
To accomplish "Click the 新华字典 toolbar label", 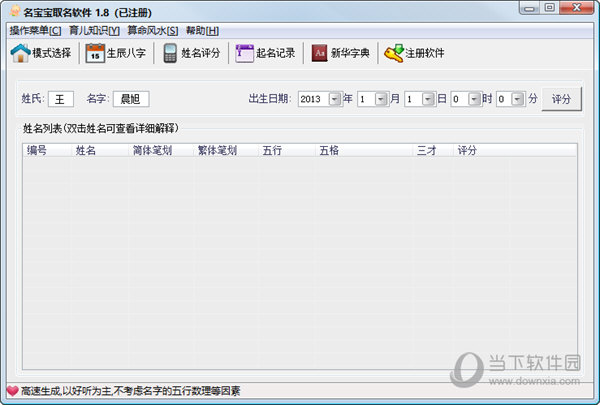I will (350, 53).
